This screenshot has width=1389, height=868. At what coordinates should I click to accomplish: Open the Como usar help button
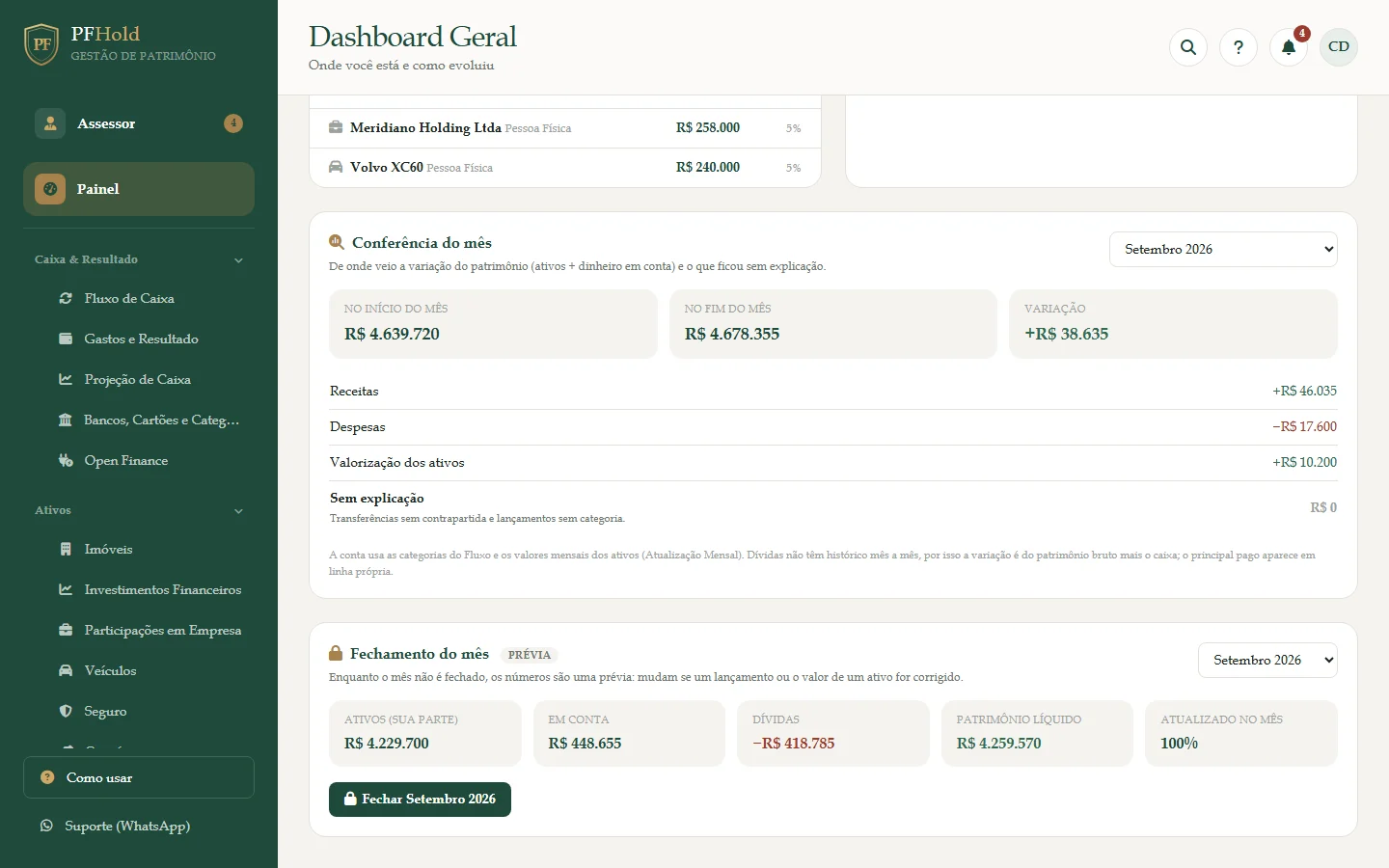[139, 777]
